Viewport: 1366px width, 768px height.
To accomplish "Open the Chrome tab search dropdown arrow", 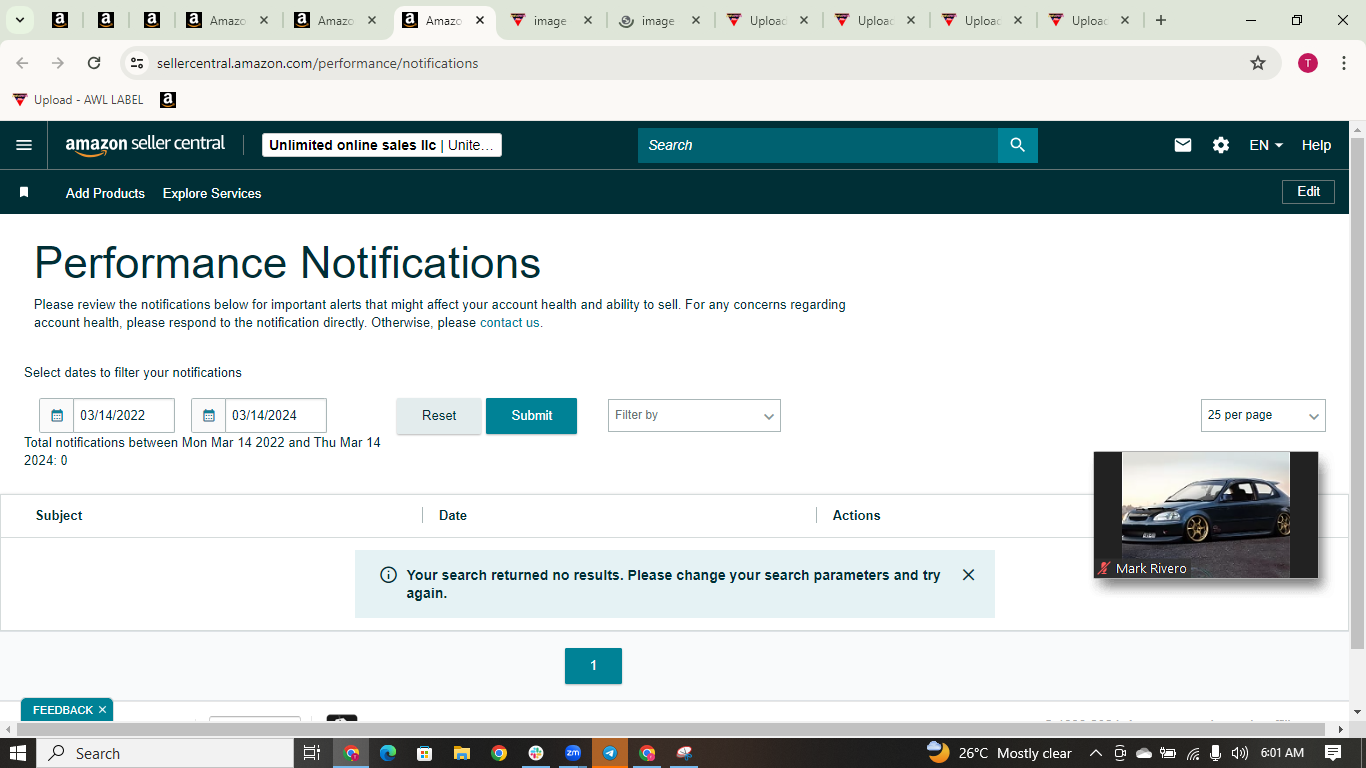I will point(19,20).
